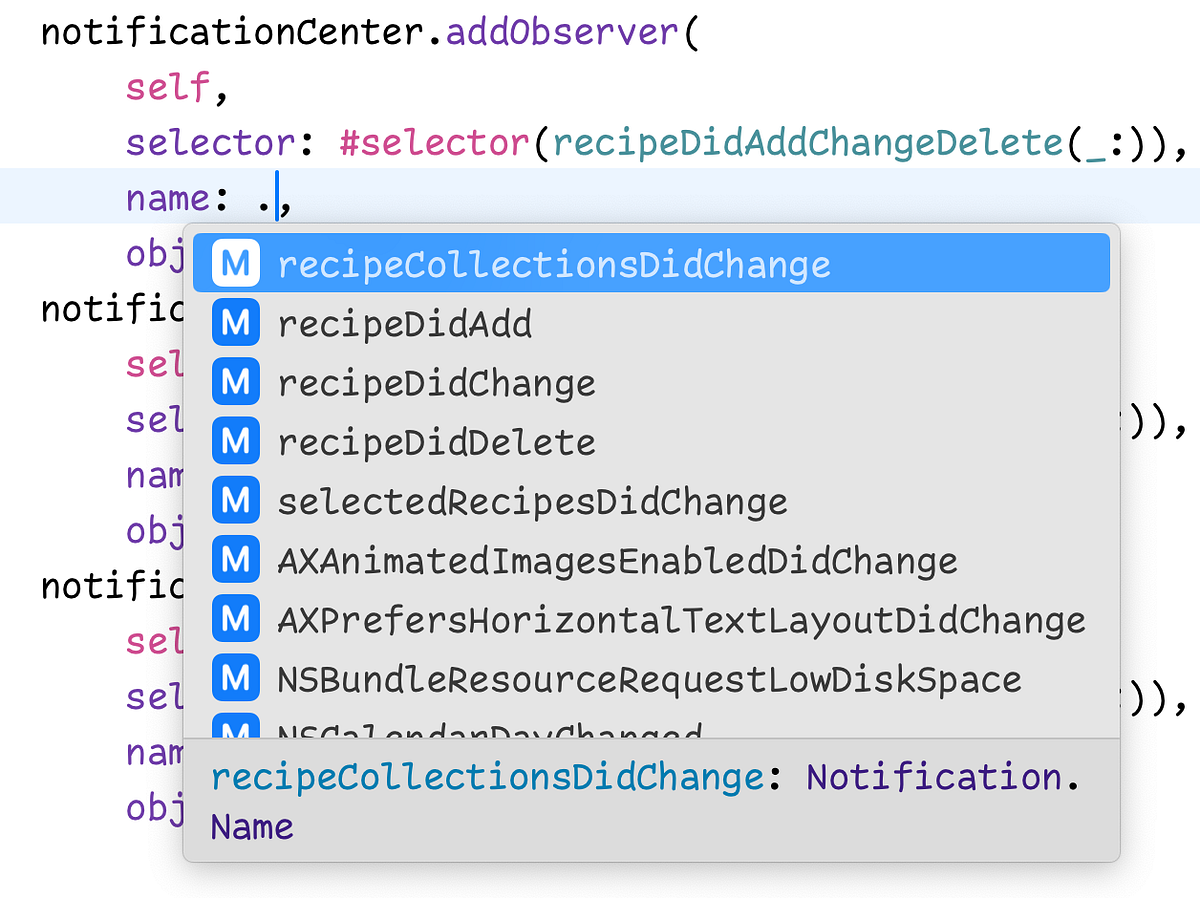Click the M icon next to recipeDidChange
Image resolution: width=1200 pixels, height=898 pixels.
(x=235, y=381)
